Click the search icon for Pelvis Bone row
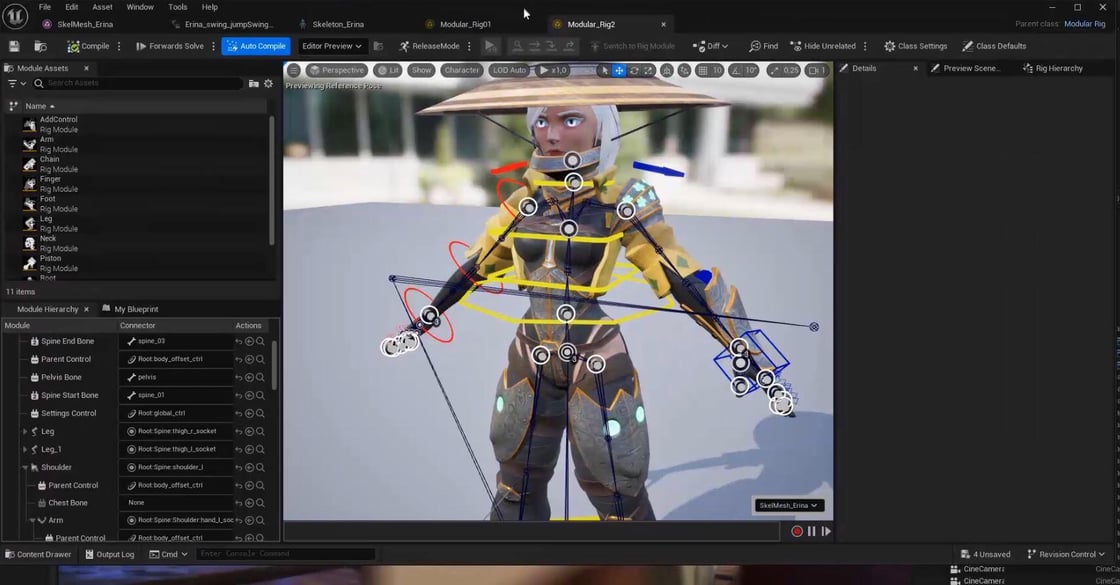This screenshot has width=1120, height=585. pyautogui.click(x=260, y=377)
